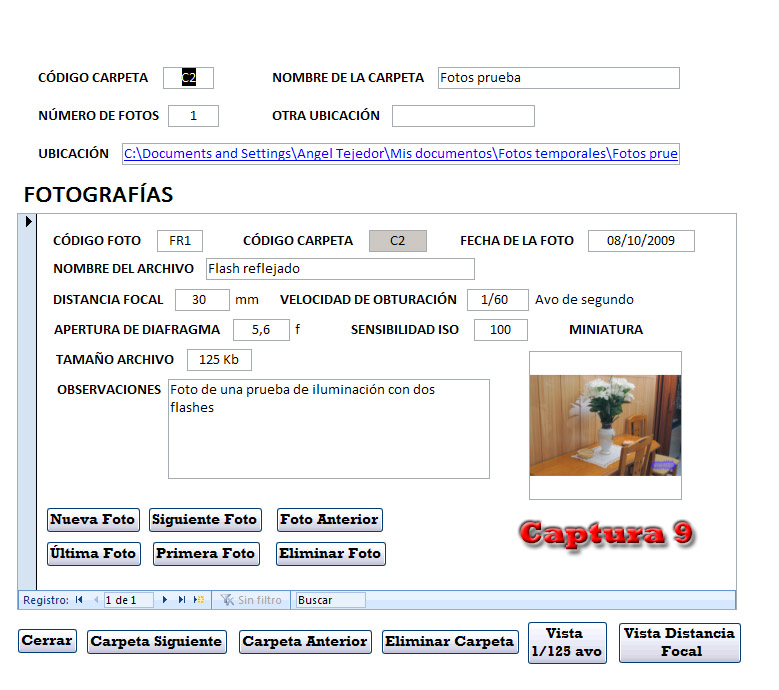Click Sensibilidad ISO value 100

click(501, 330)
